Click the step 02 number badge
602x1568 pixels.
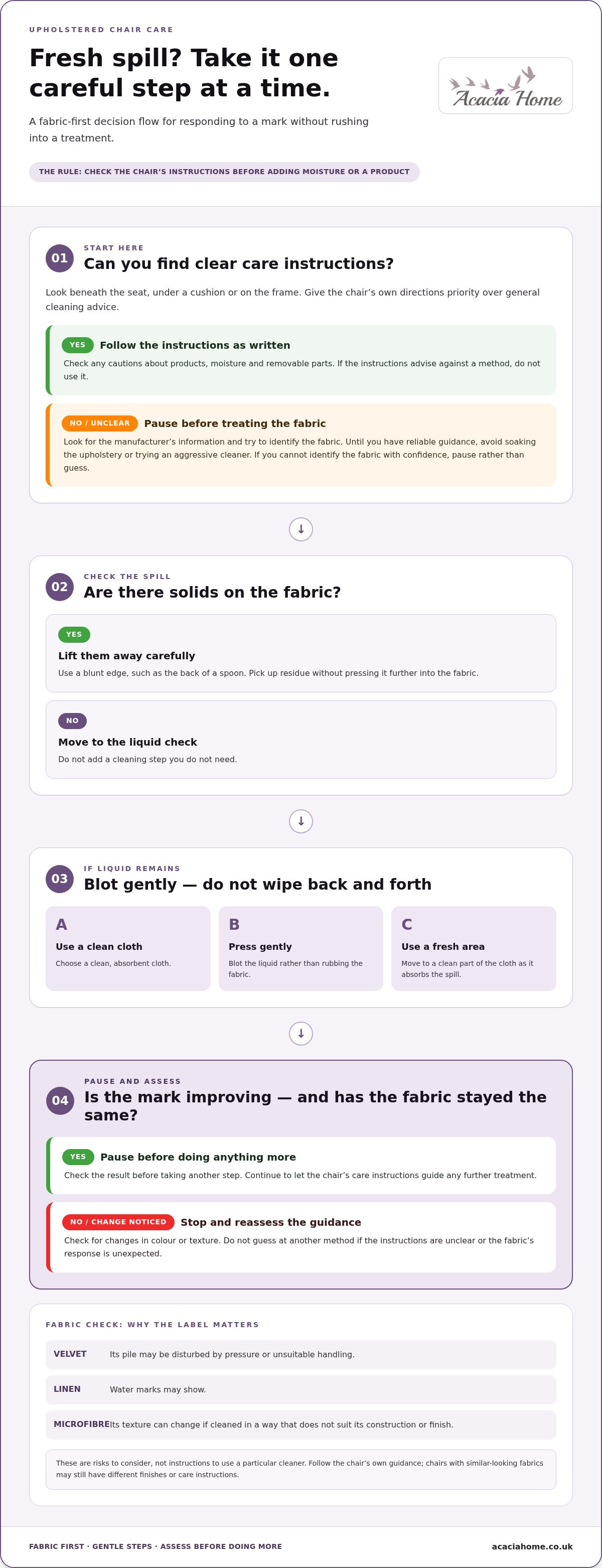(60, 587)
